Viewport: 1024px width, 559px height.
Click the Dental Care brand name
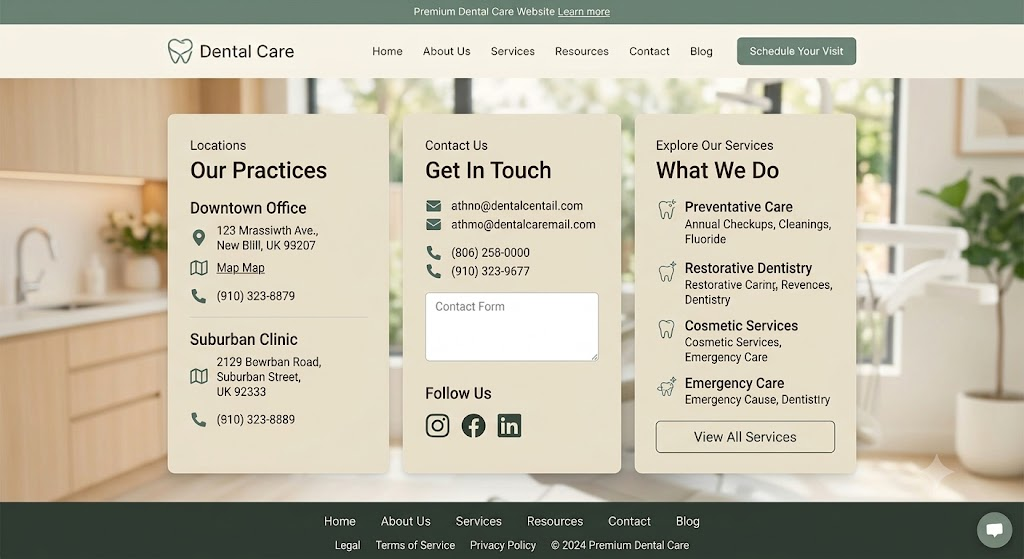tap(247, 51)
